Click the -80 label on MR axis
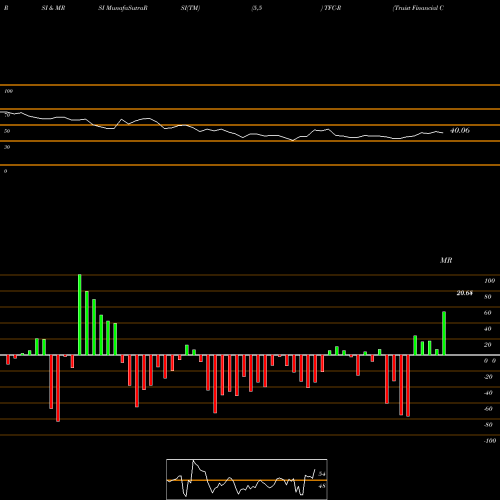The height and width of the screenshot is (500, 500). (488, 425)
